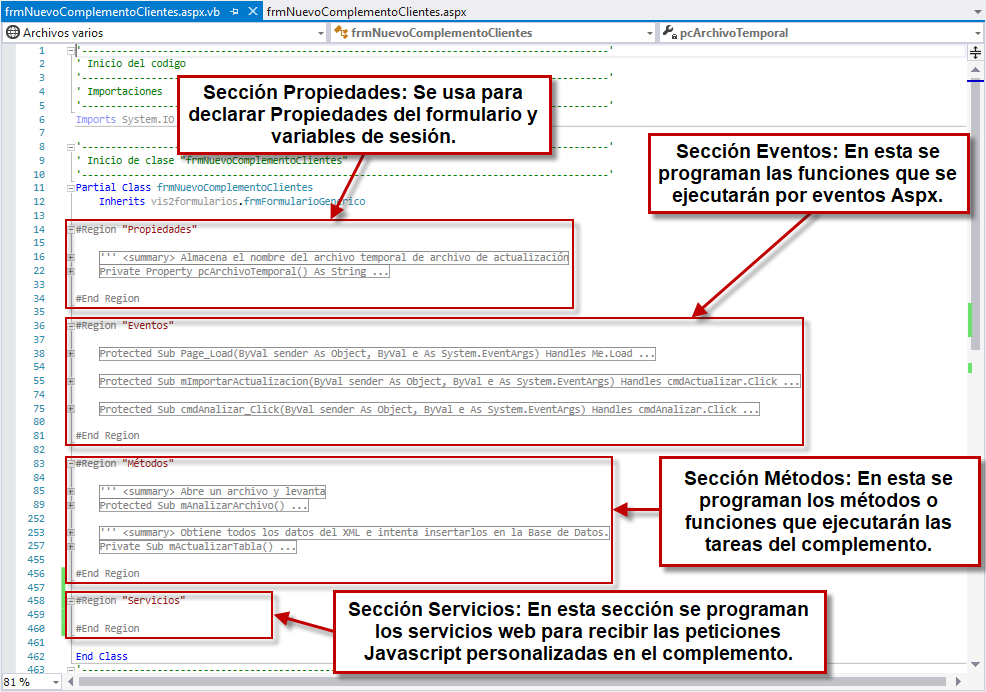Click the collapsed cmdAnalizar_Click code line
The height and width of the screenshot is (692, 986).
point(429,409)
